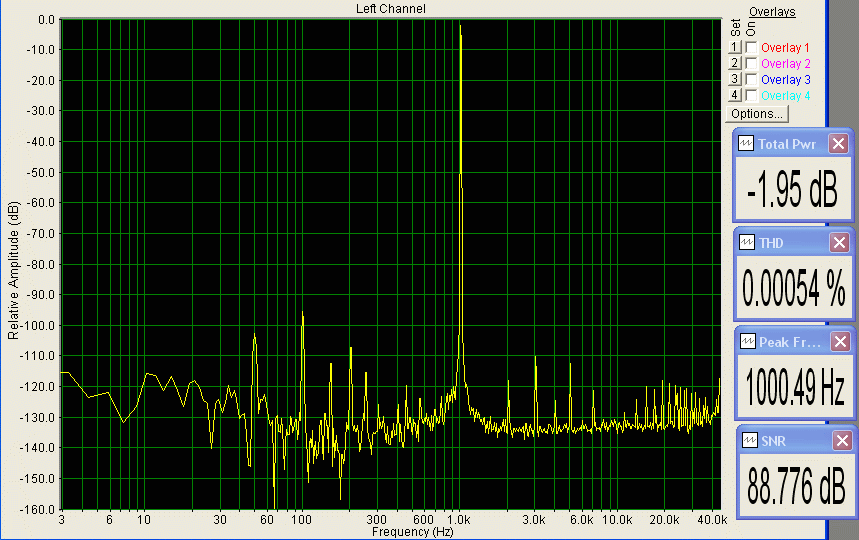This screenshot has height=540, width=859.
Task: Click the Relative Amplitude (dB) axis label
Action: (13, 271)
